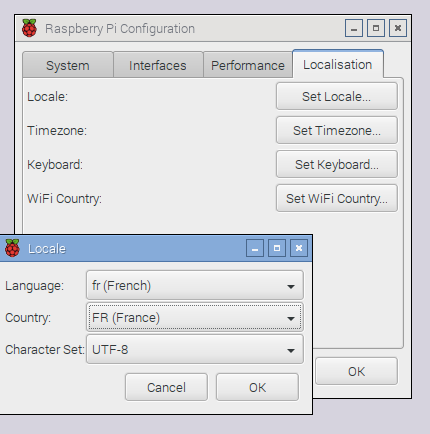This screenshot has height=434, width=430.
Task: Maximize the Raspberry Pi Configuration window
Action: pyautogui.click(x=376, y=28)
